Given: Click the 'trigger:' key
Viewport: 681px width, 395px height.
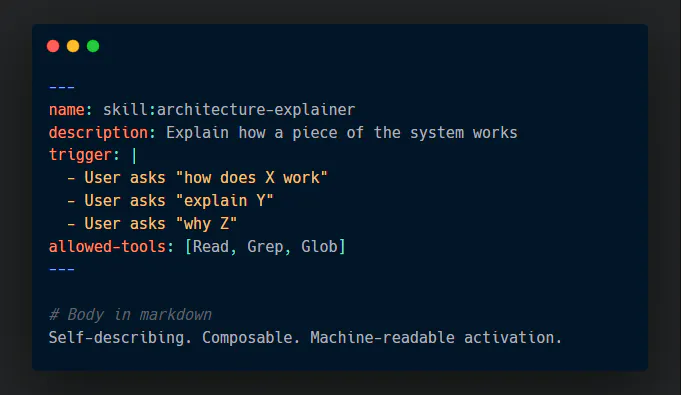Looking at the screenshot, I should pyautogui.click(x=84, y=155).
